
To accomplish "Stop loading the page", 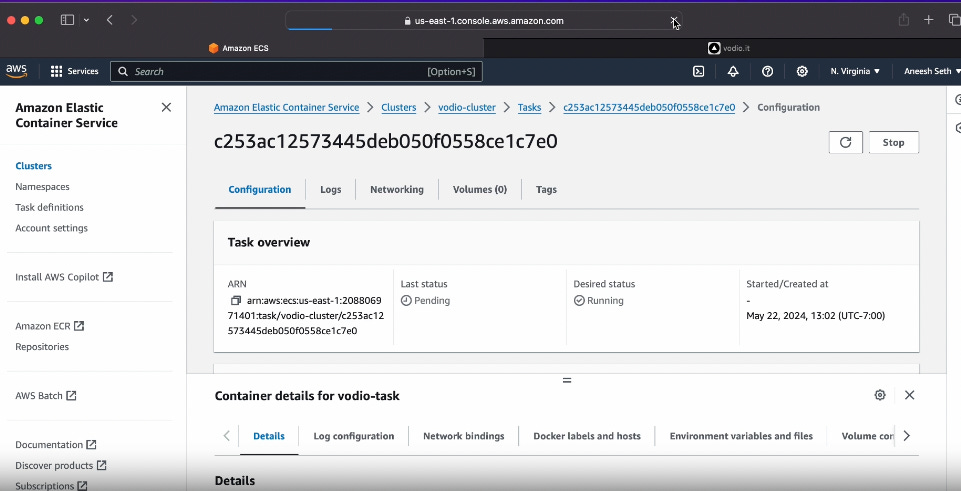I will click(674, 21).
